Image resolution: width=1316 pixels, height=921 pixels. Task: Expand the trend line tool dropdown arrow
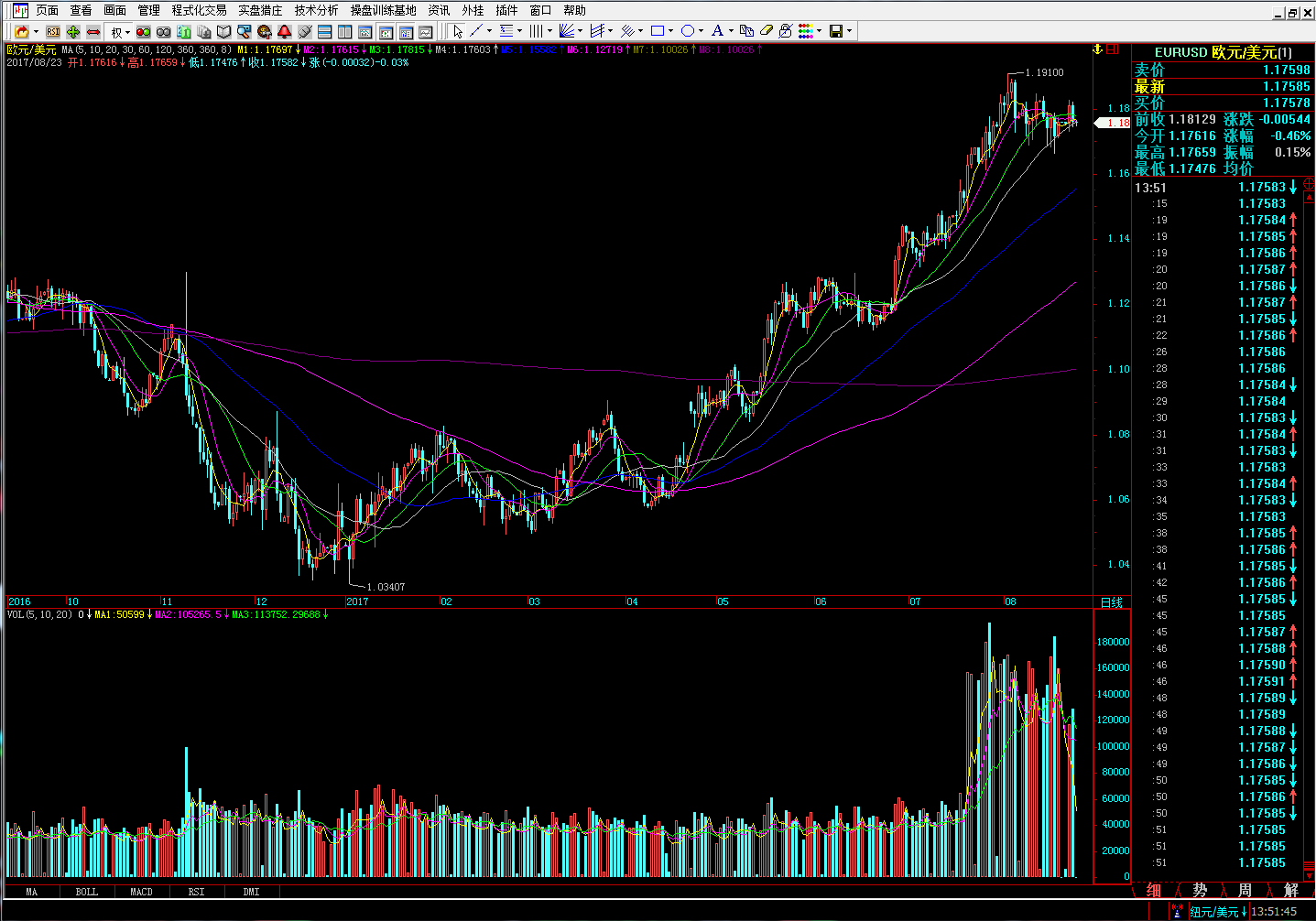(x=489, y=31)
